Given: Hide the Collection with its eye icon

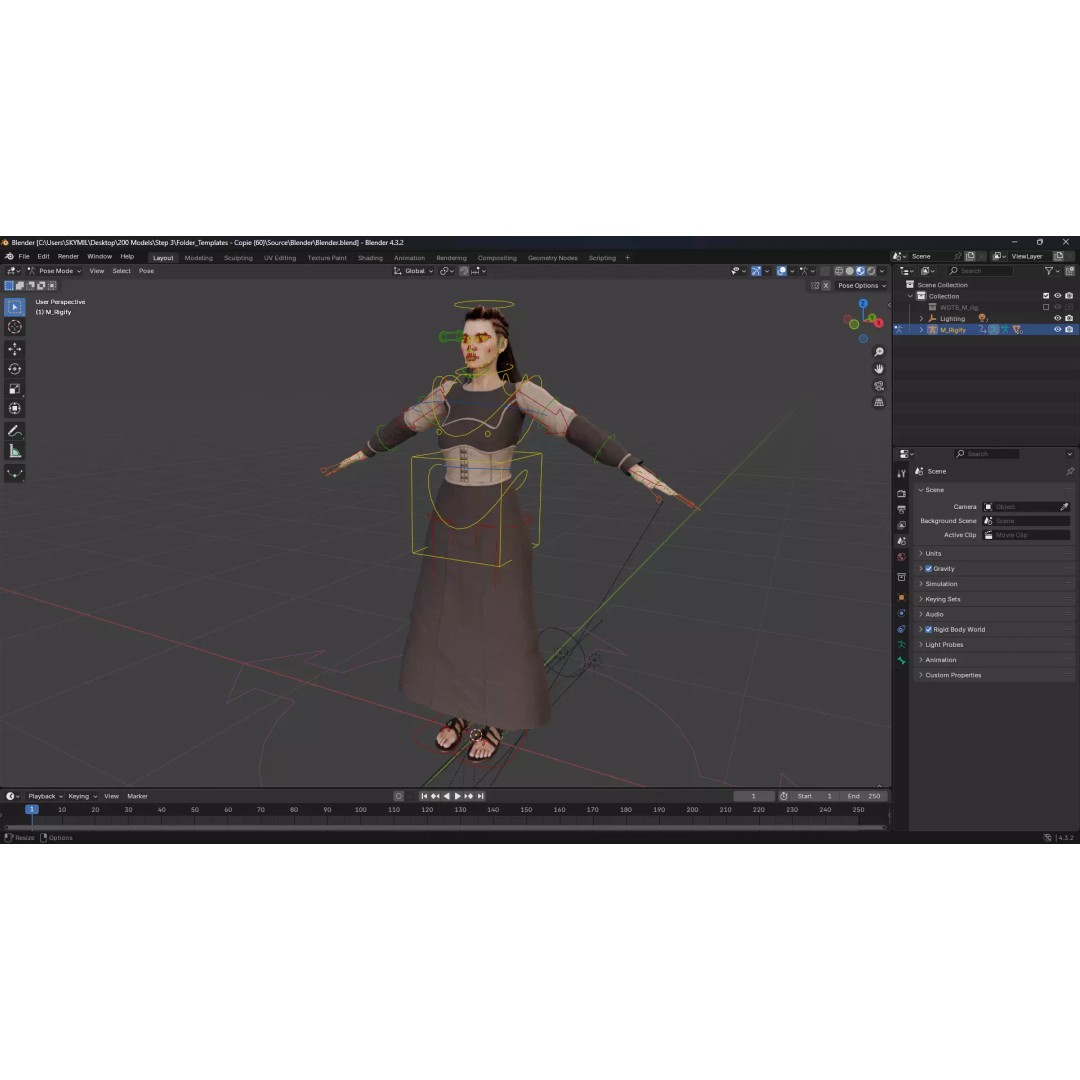Looking at the screenshot, I should point(1058,296).
